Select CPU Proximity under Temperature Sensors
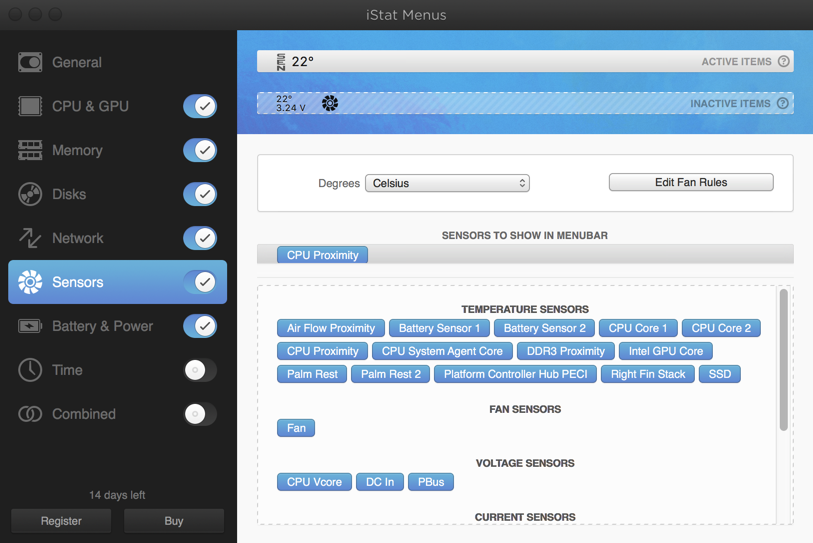 click(x=323, y=351)
